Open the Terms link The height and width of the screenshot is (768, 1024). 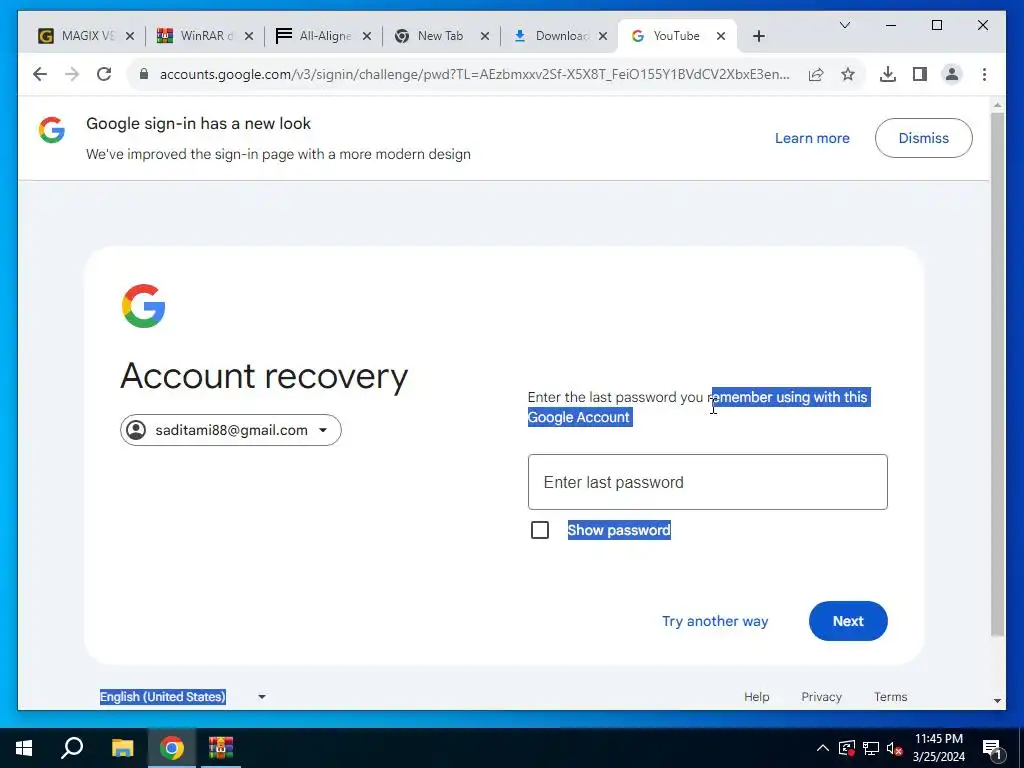[x=890, y=696]
